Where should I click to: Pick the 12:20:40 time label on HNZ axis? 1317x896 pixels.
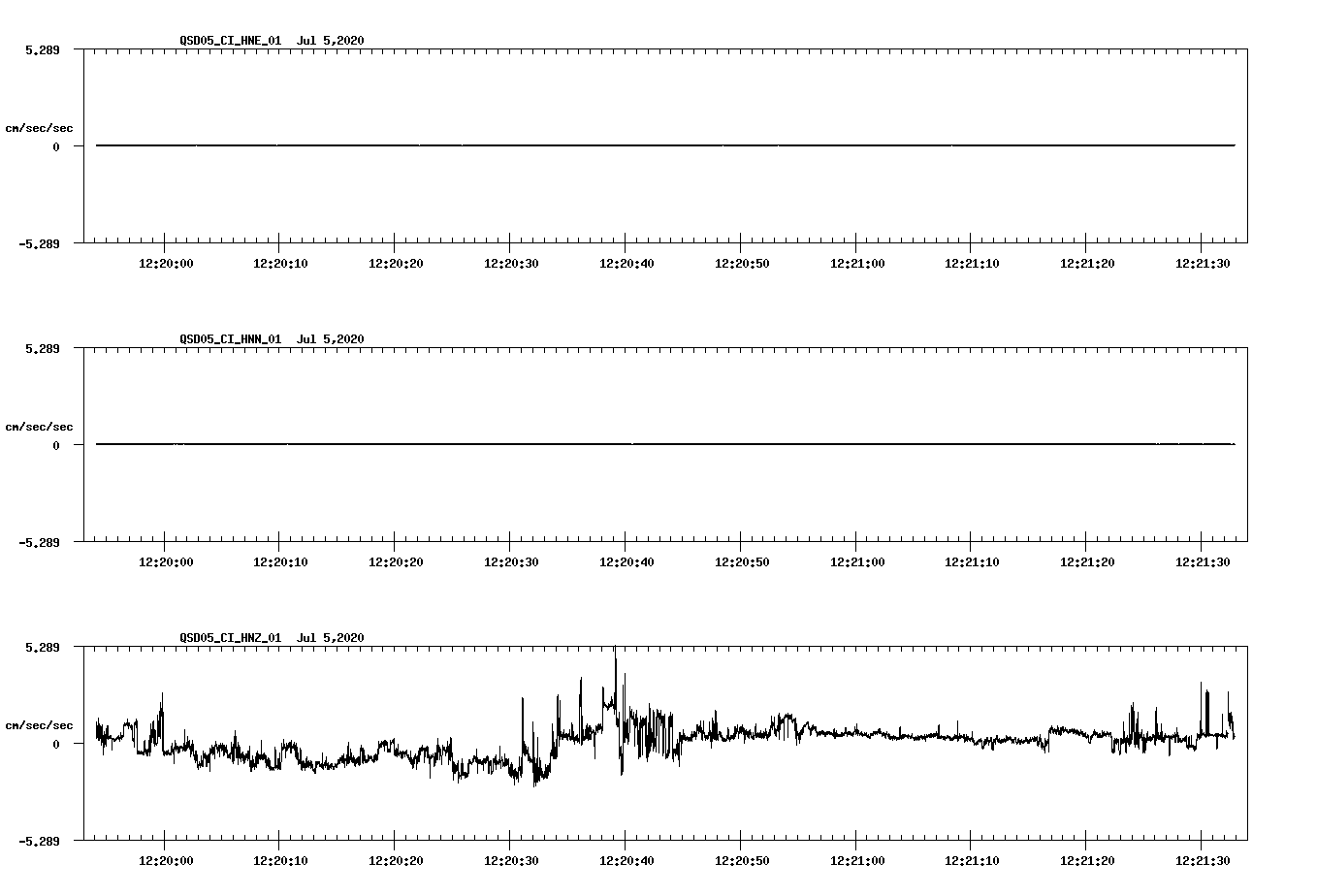[626, 860]
